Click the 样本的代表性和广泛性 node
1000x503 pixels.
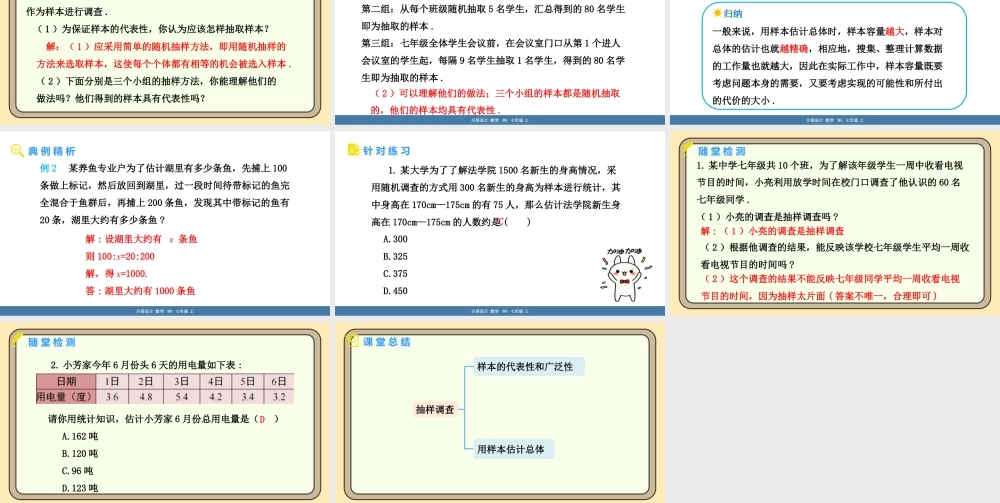[x=529, y=367]
